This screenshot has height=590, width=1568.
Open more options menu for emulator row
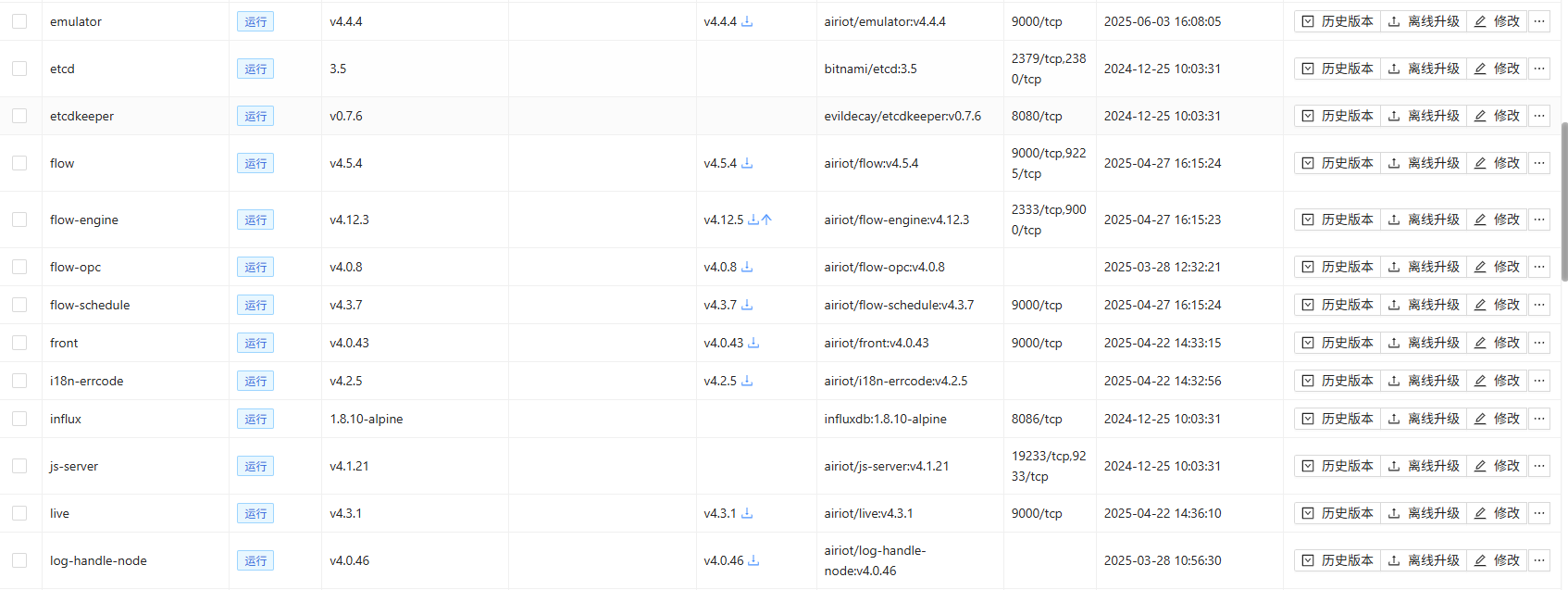1539,21
